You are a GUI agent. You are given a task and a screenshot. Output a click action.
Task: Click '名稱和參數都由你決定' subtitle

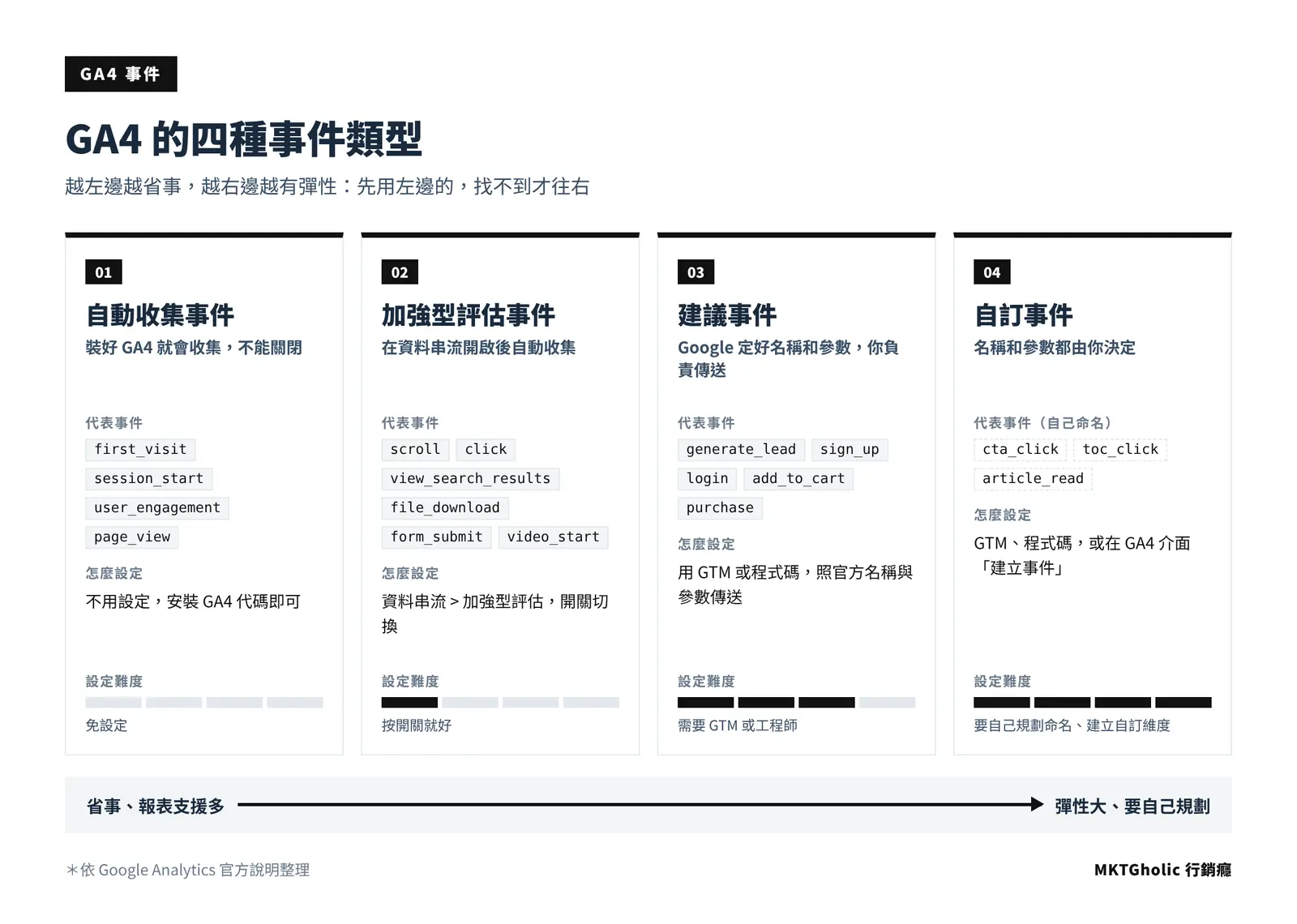point(1055,348)
